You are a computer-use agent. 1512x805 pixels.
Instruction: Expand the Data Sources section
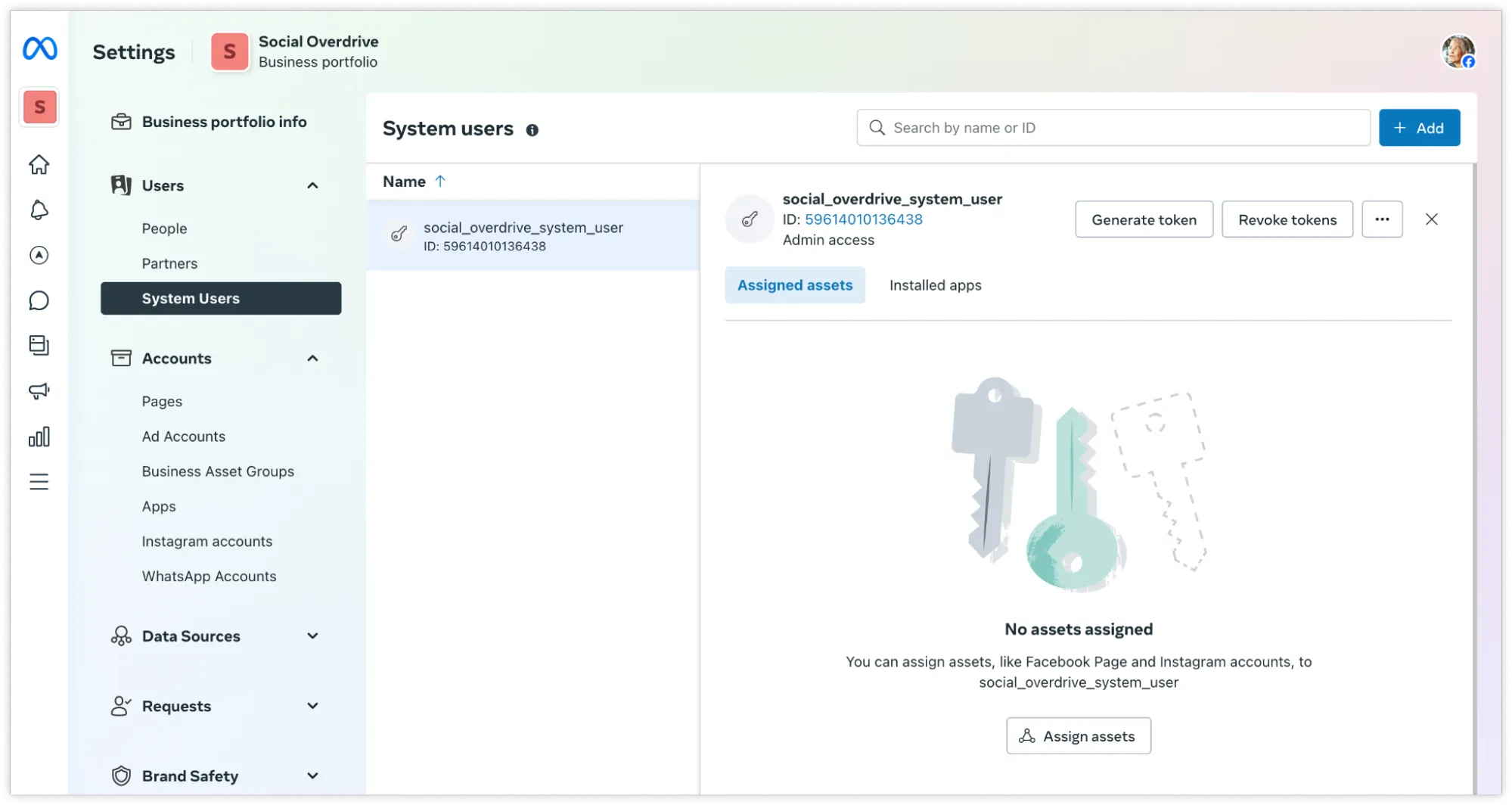312,636
